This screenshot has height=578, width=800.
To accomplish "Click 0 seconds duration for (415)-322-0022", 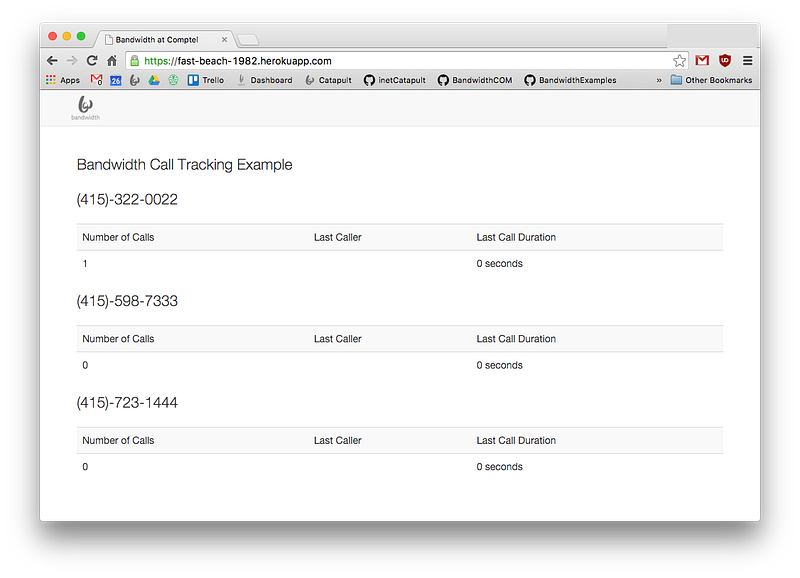I will click(499, 264).
